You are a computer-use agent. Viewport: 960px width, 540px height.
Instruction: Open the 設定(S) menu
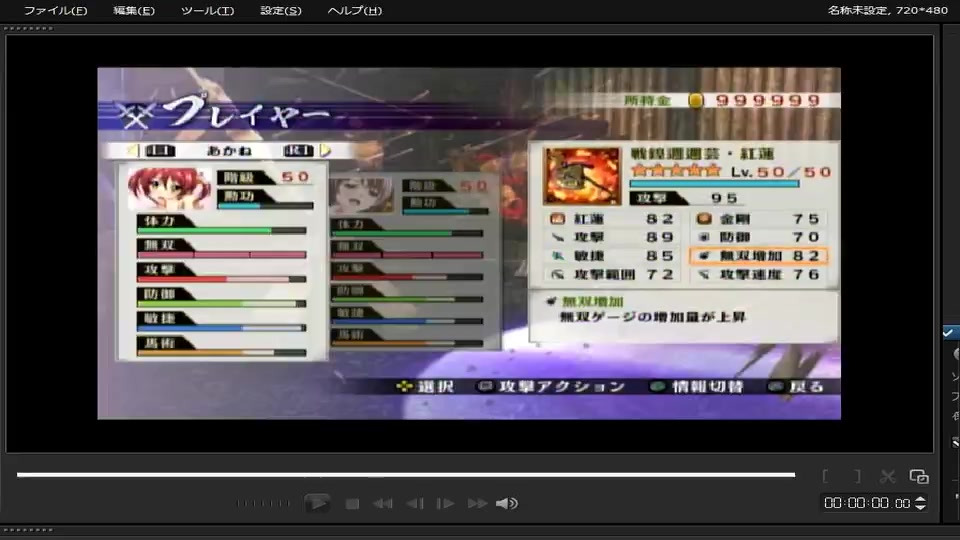[x=280, y=10]
